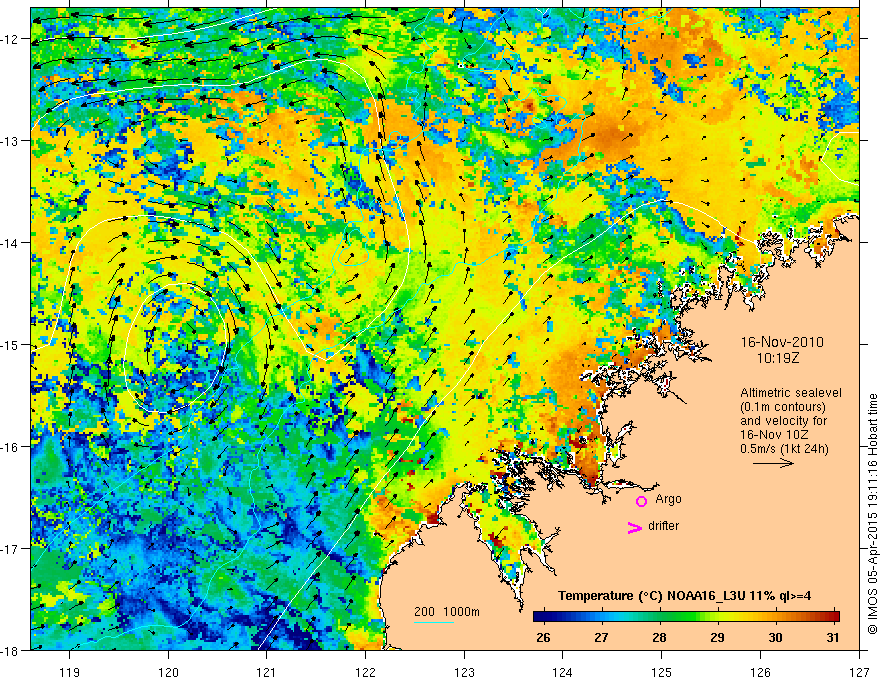Click the magenta Argo circle legend symbol
Screen dimensions: 880x680
[641, 501]
